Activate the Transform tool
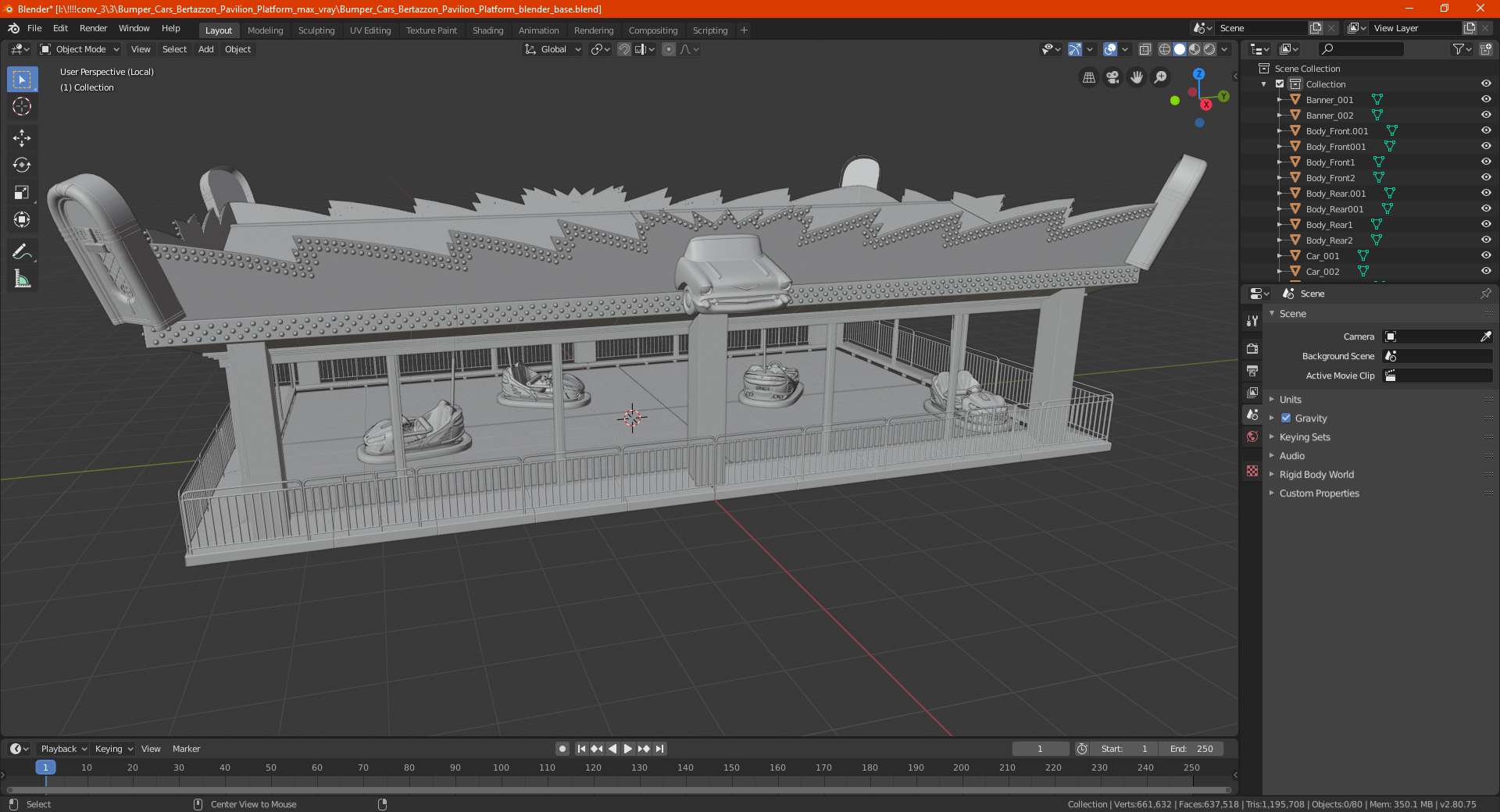1500x812 pixels. pos(22,219)
